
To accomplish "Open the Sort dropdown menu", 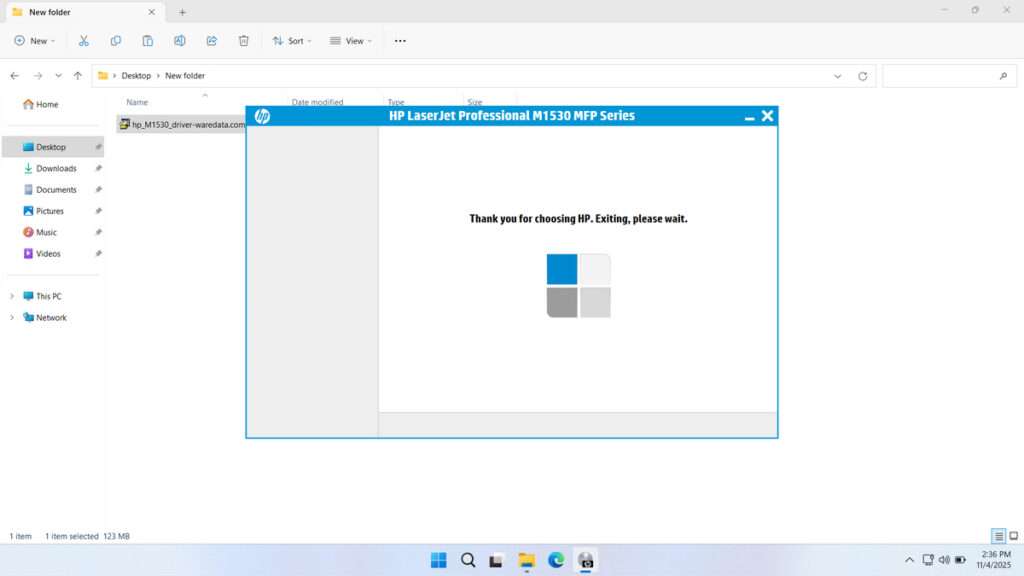I will pos(292,40).
